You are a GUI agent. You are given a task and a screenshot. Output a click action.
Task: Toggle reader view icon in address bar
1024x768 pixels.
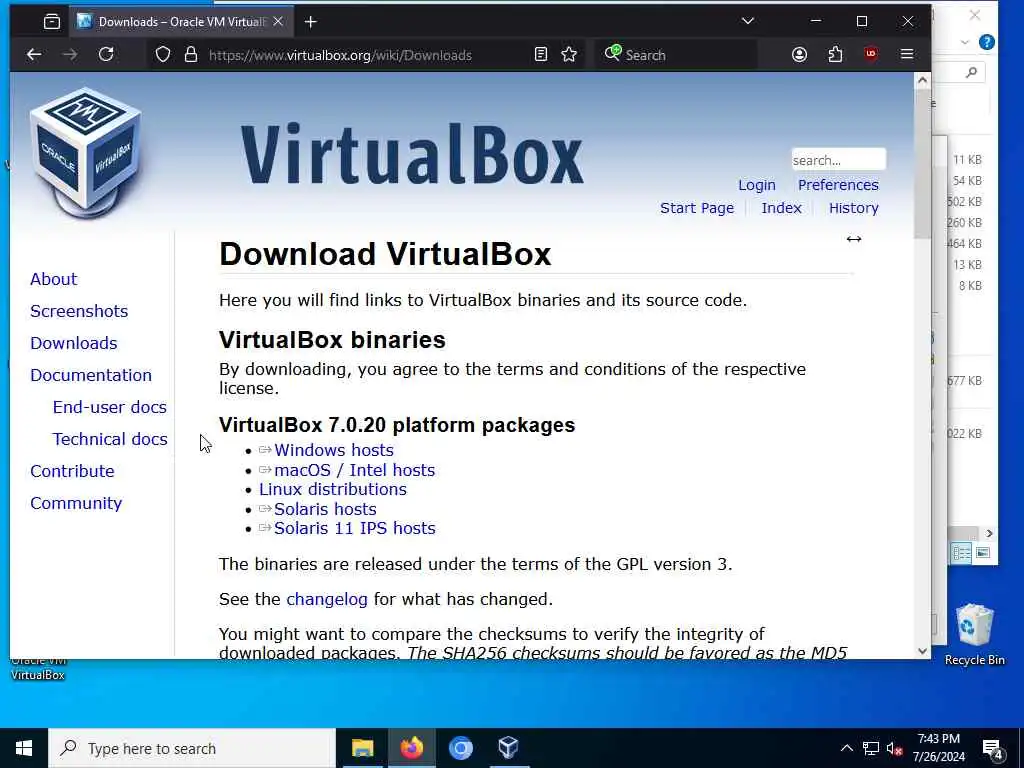pyautogui.click(x=541, y=55)
